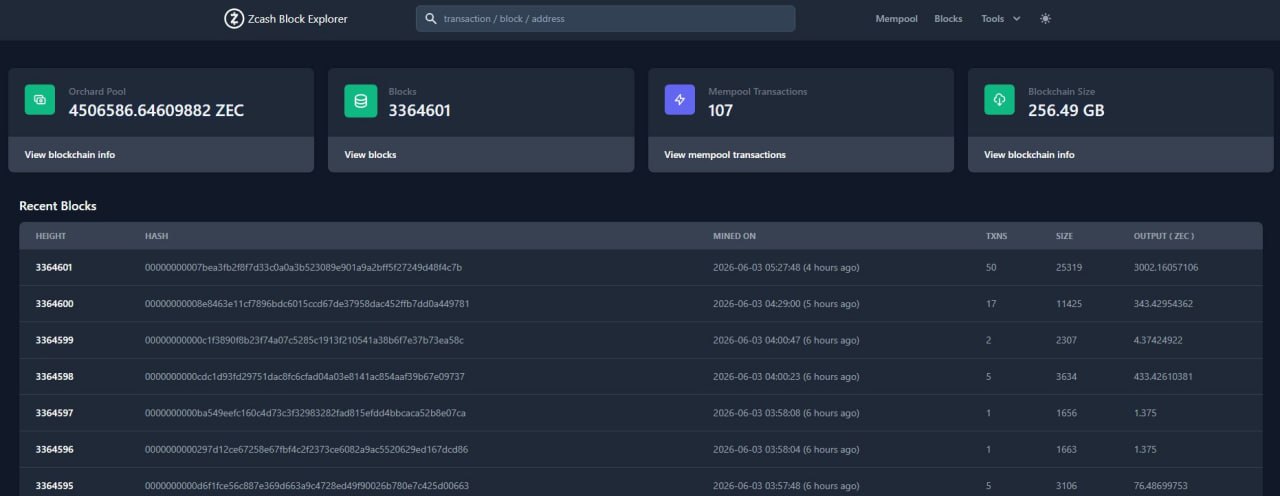This screenshot has width=1280, height=496.
Task: Open block height 3364599
Action: (x=54, y=340)
